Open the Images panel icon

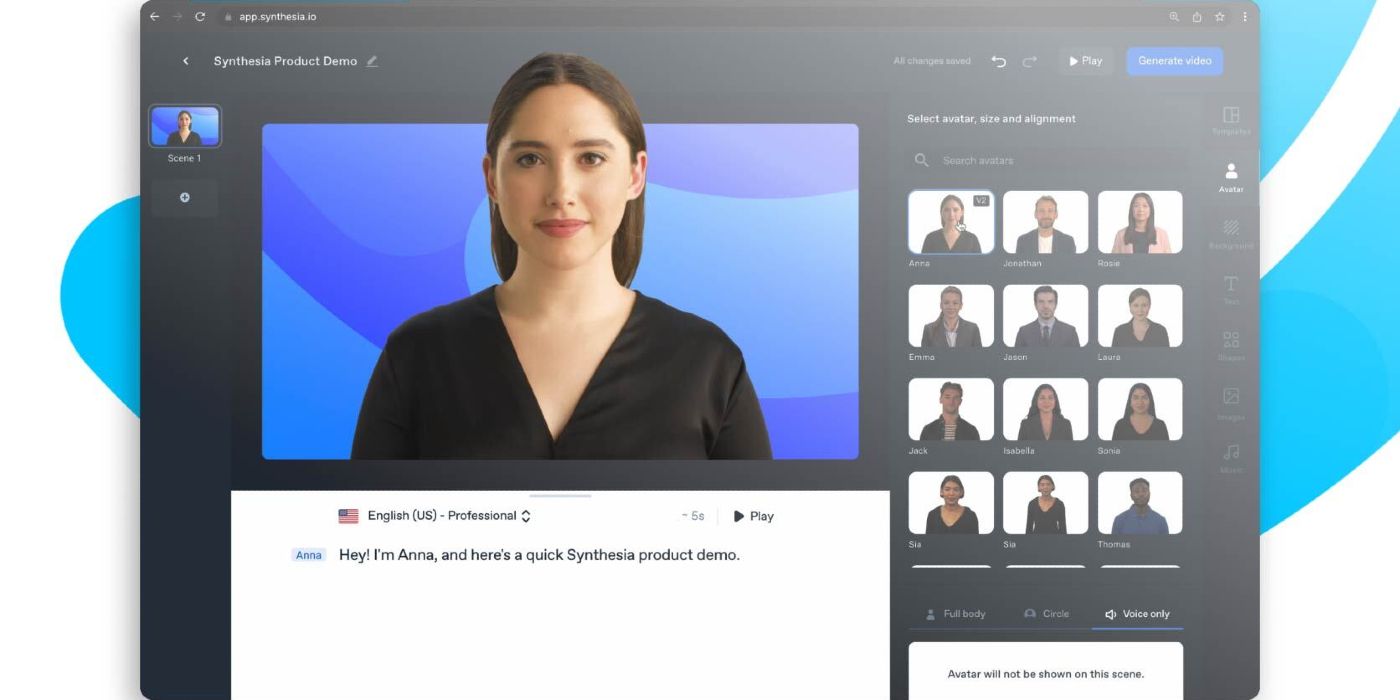(x=1231, y=398)
